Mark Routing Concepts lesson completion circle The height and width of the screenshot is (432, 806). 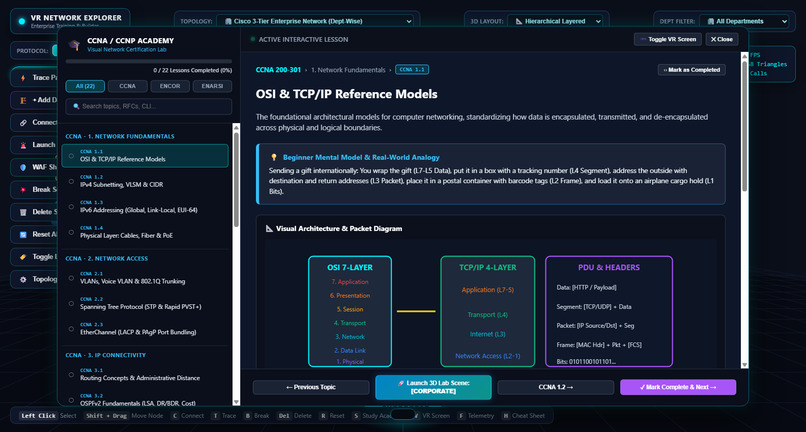[71, 374]
